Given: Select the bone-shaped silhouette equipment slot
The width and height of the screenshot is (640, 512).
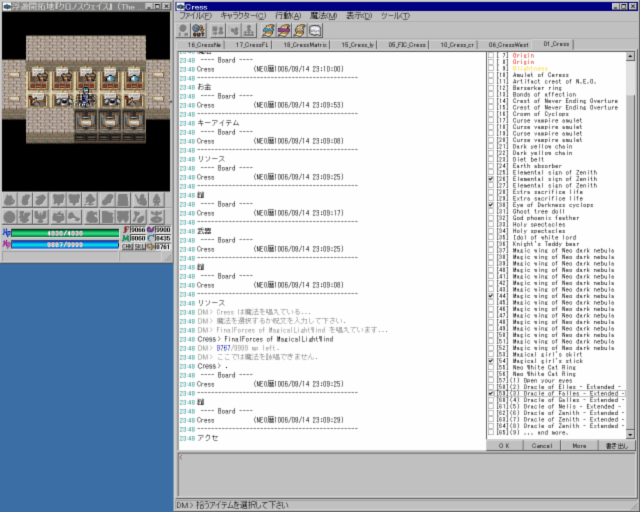Looking at the screenshot, I should (74, 217).
